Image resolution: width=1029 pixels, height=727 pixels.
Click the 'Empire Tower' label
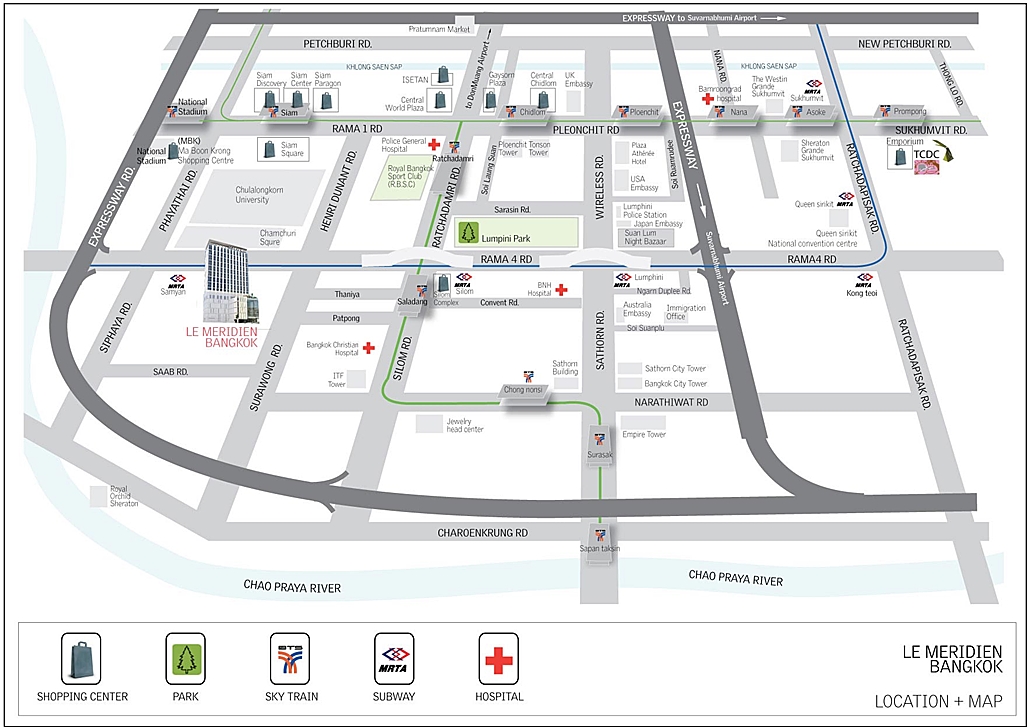pyautogui.click(x=644, y=434)
